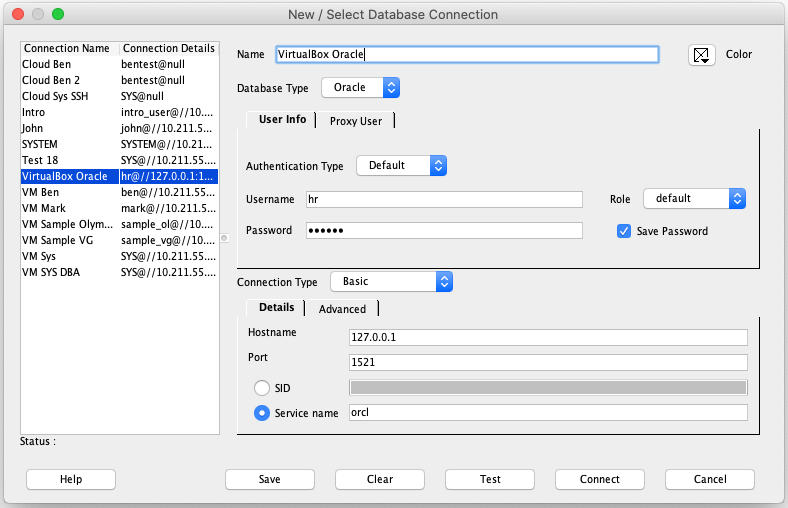Open the Database Type dropdown
The height and width of the screenshot is (508, 788).
tap(360, 88)
